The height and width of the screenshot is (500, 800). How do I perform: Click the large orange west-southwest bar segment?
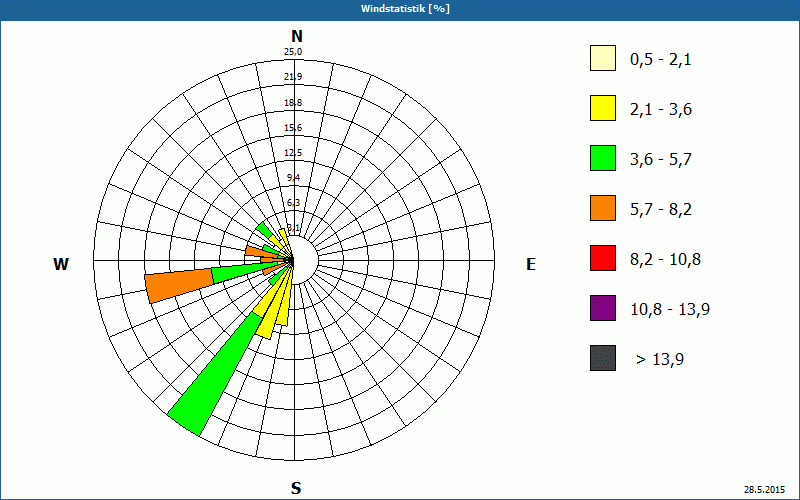tap(179, 286)
